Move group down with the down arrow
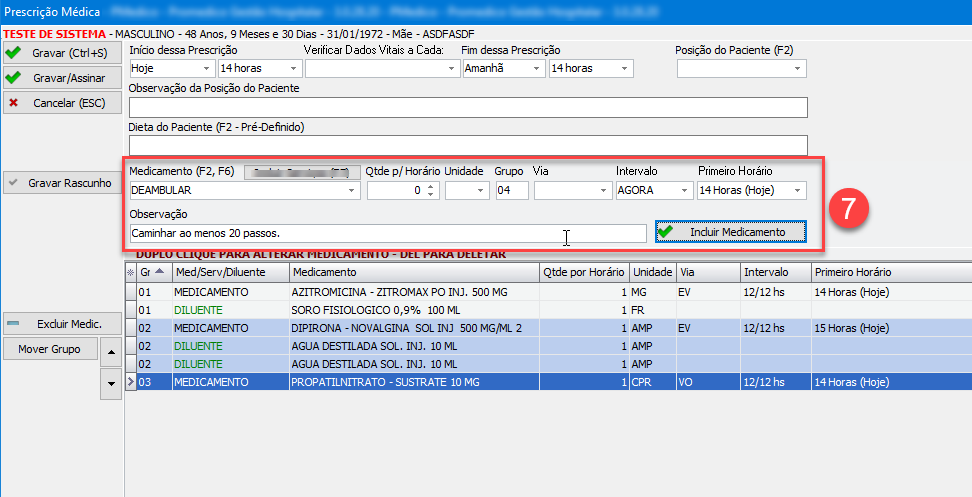This screenshot has height=497, width=972. click(x=110, y=382)
